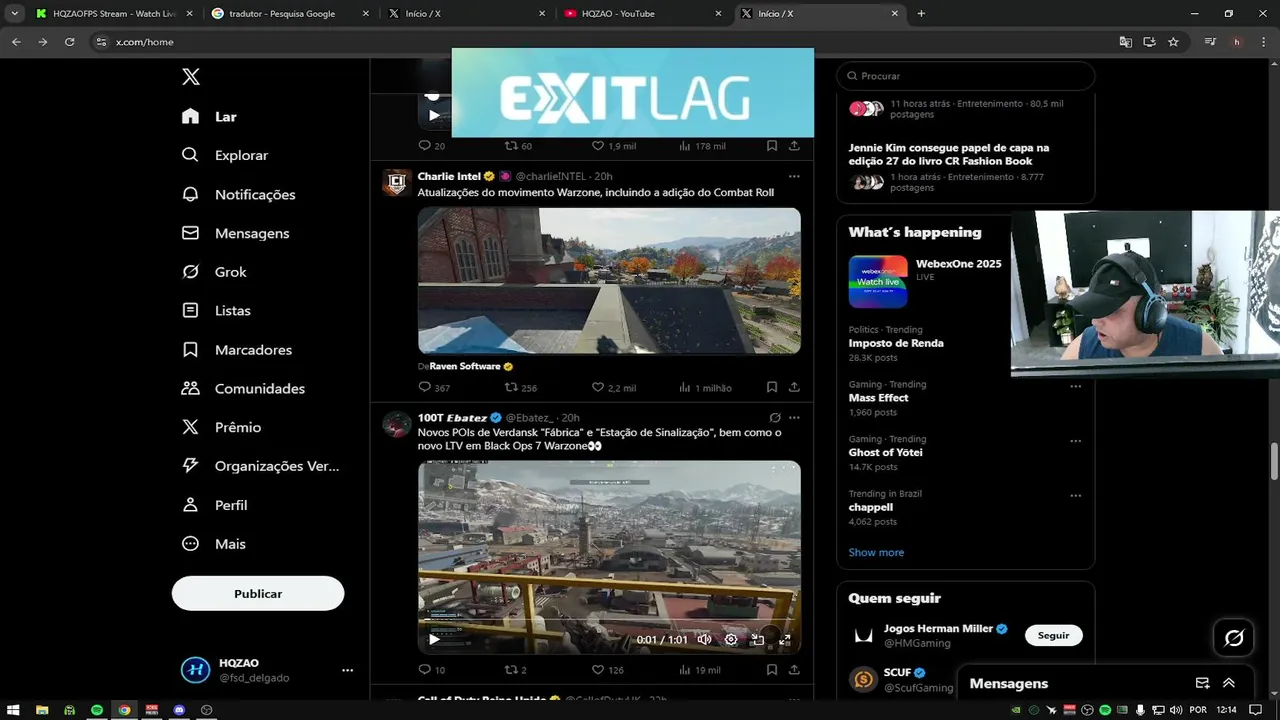Click Show more under trends

click(876, 552)
